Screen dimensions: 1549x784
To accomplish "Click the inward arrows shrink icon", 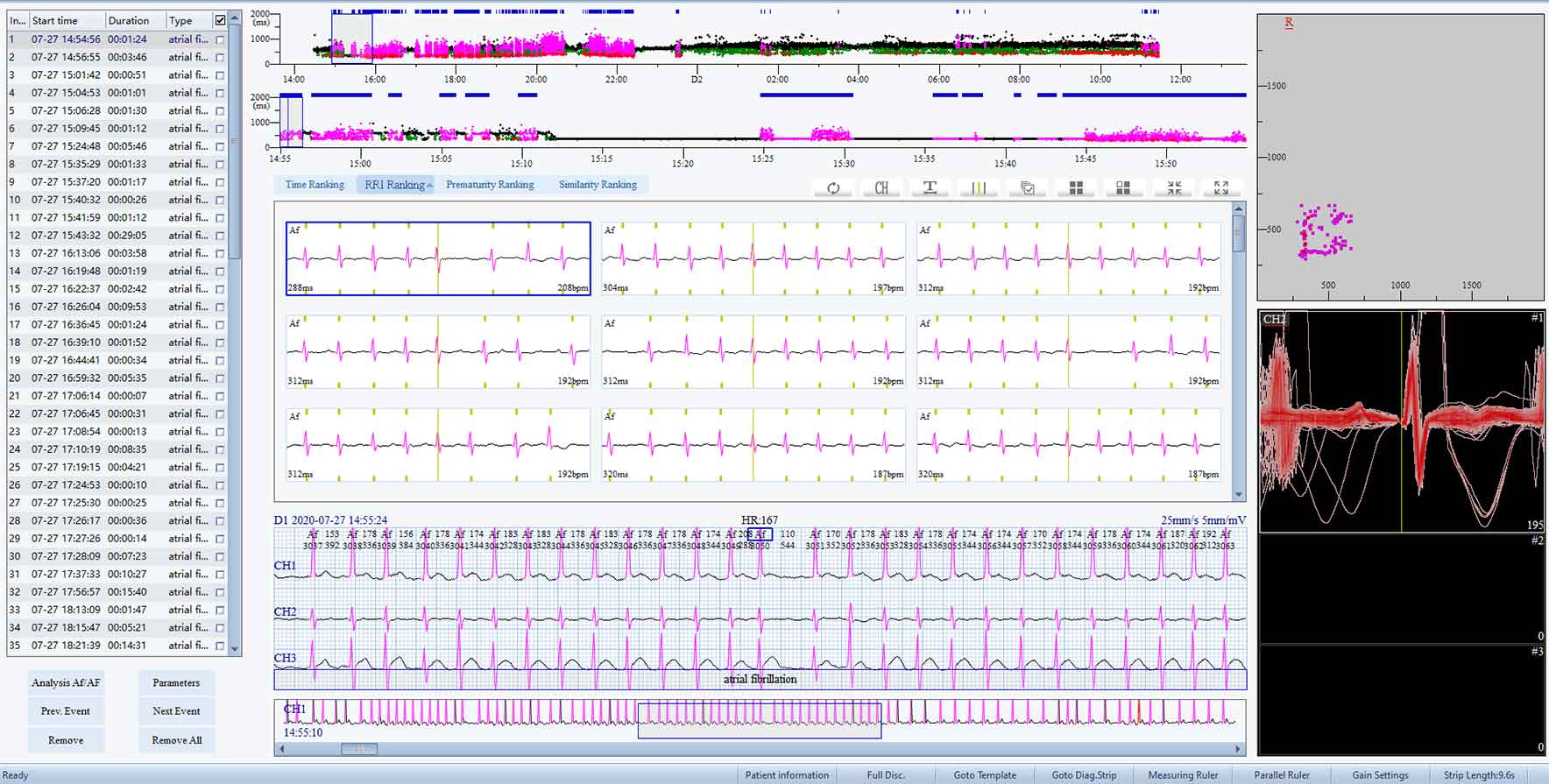I will [1174, 188].
